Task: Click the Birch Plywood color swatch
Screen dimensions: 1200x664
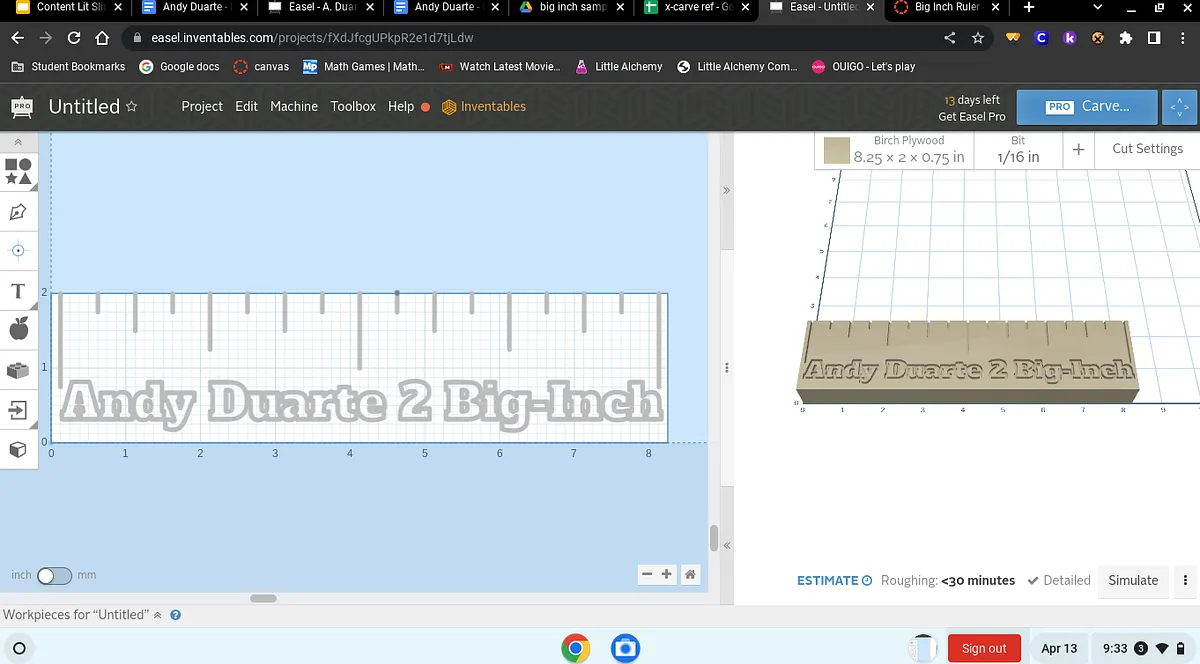Action: point(836,150)
